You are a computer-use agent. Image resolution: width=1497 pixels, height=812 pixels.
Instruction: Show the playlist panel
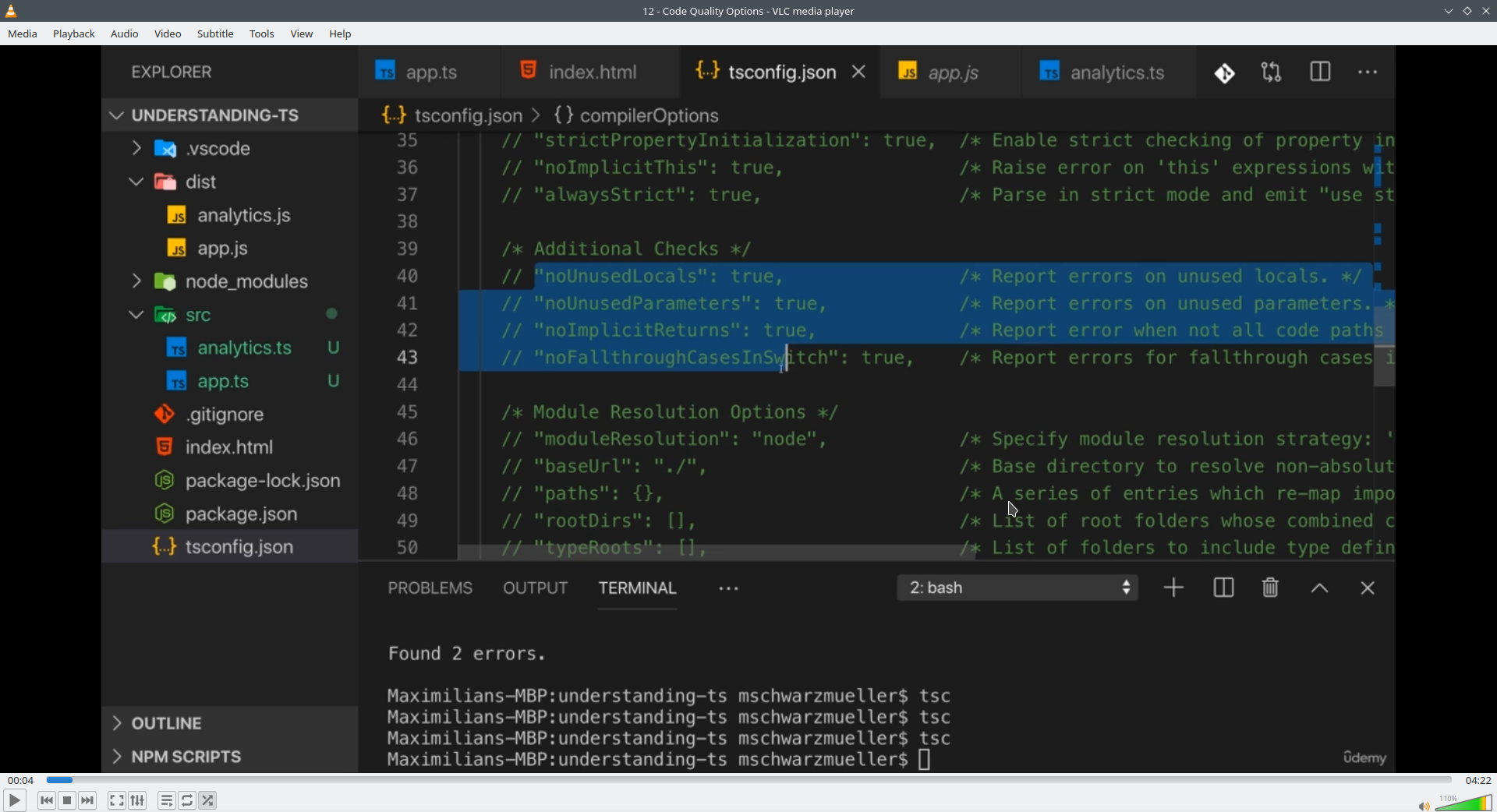pos(167,800)
